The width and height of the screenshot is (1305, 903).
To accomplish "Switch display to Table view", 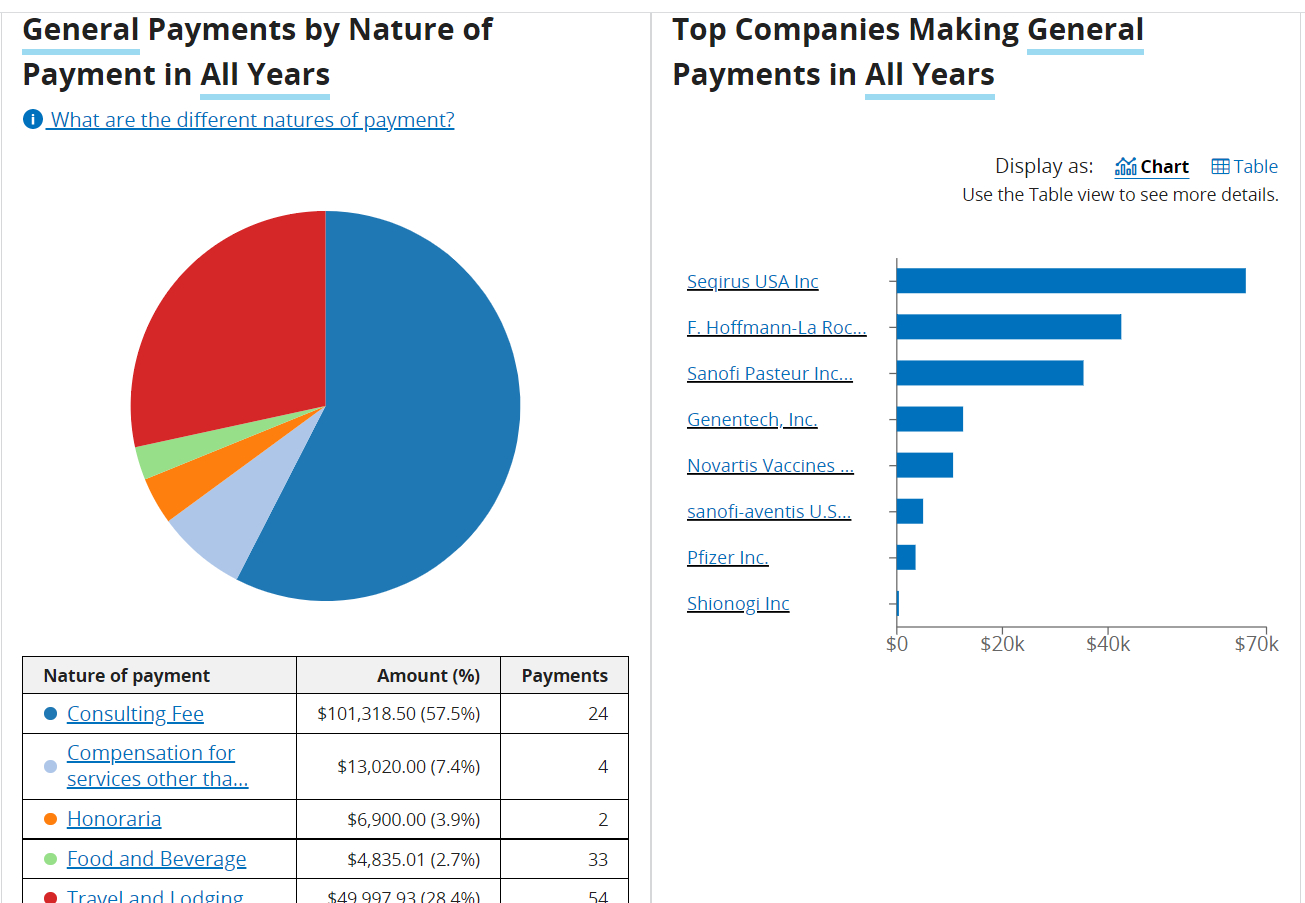I will tap(1245, 166).
